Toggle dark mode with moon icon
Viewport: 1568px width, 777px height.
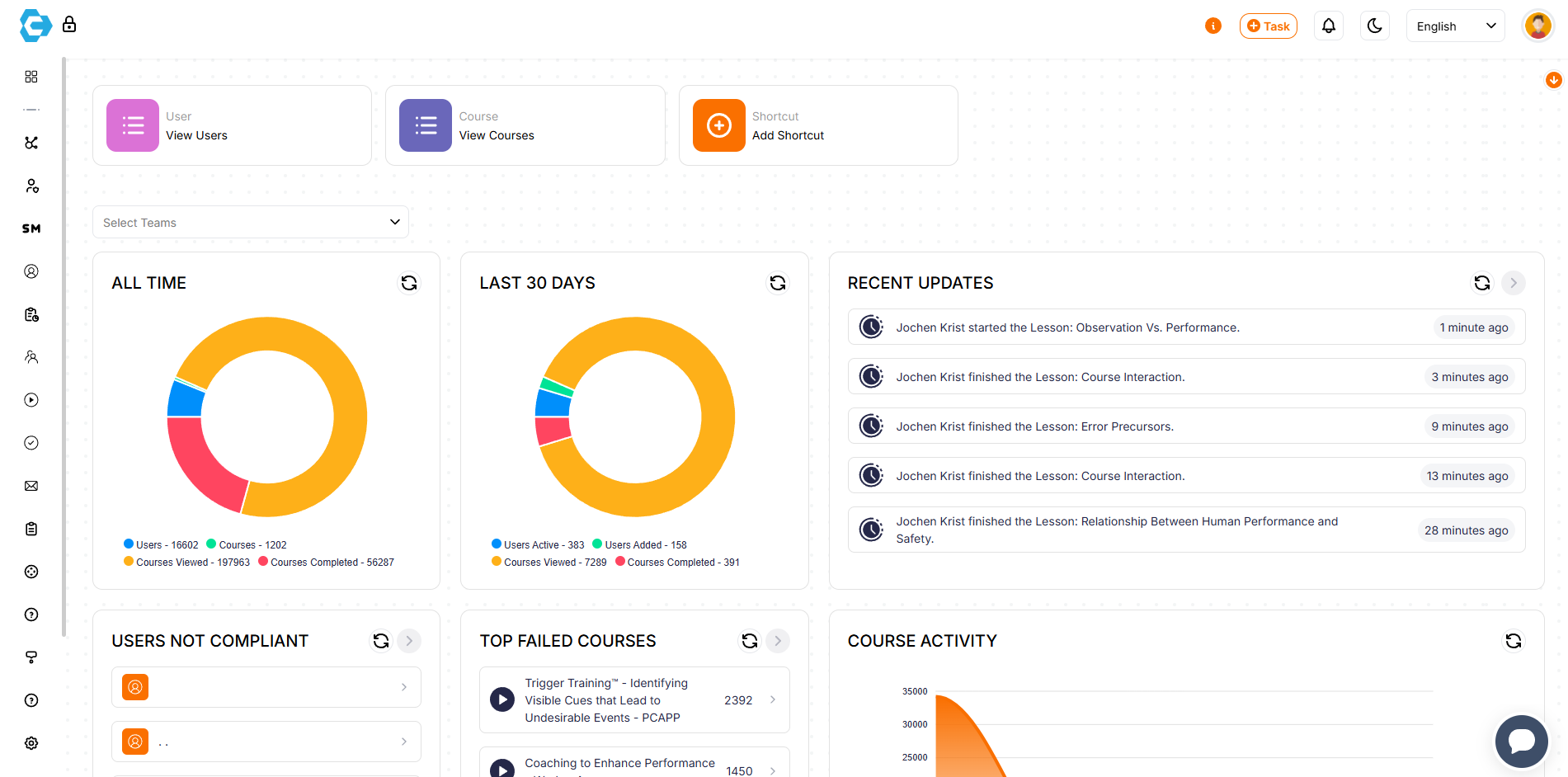(1374, 26)
